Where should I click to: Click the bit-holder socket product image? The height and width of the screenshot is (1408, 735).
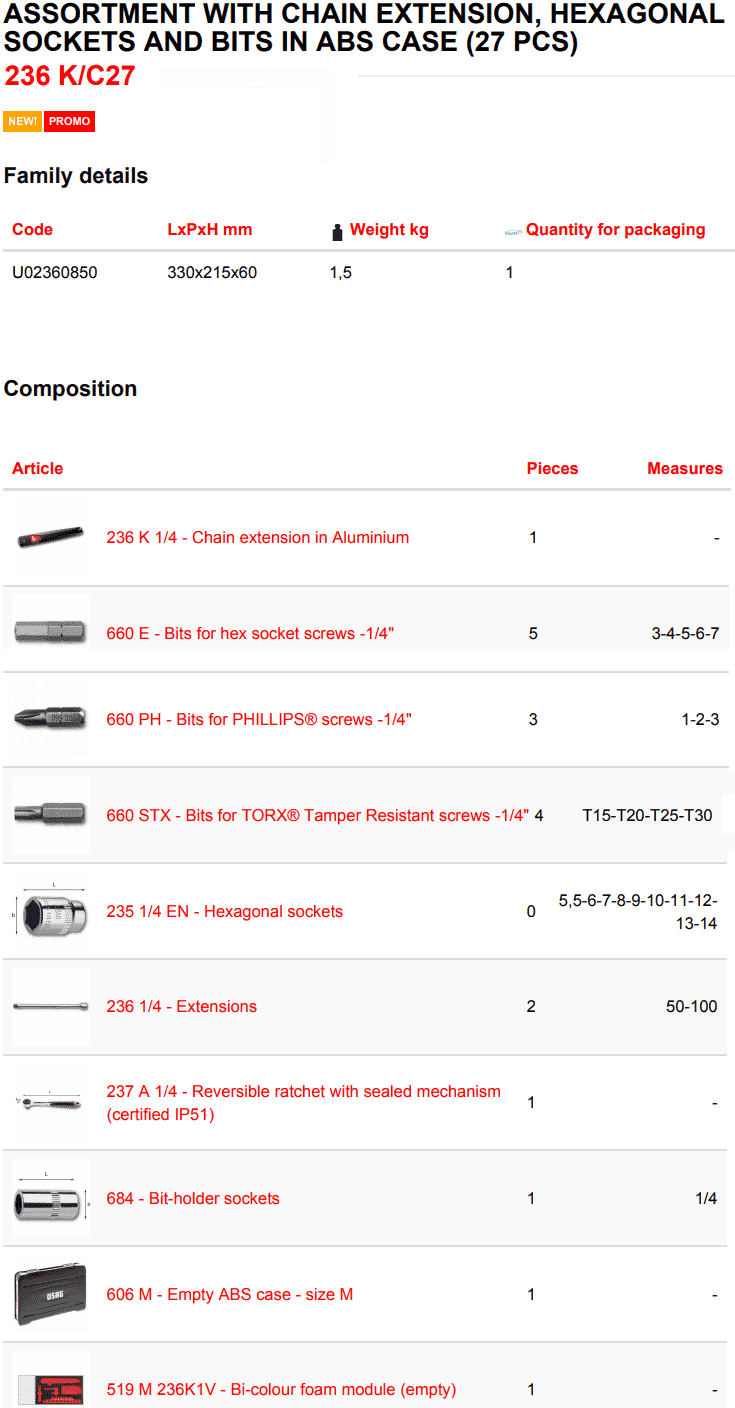click(50, 1198)
